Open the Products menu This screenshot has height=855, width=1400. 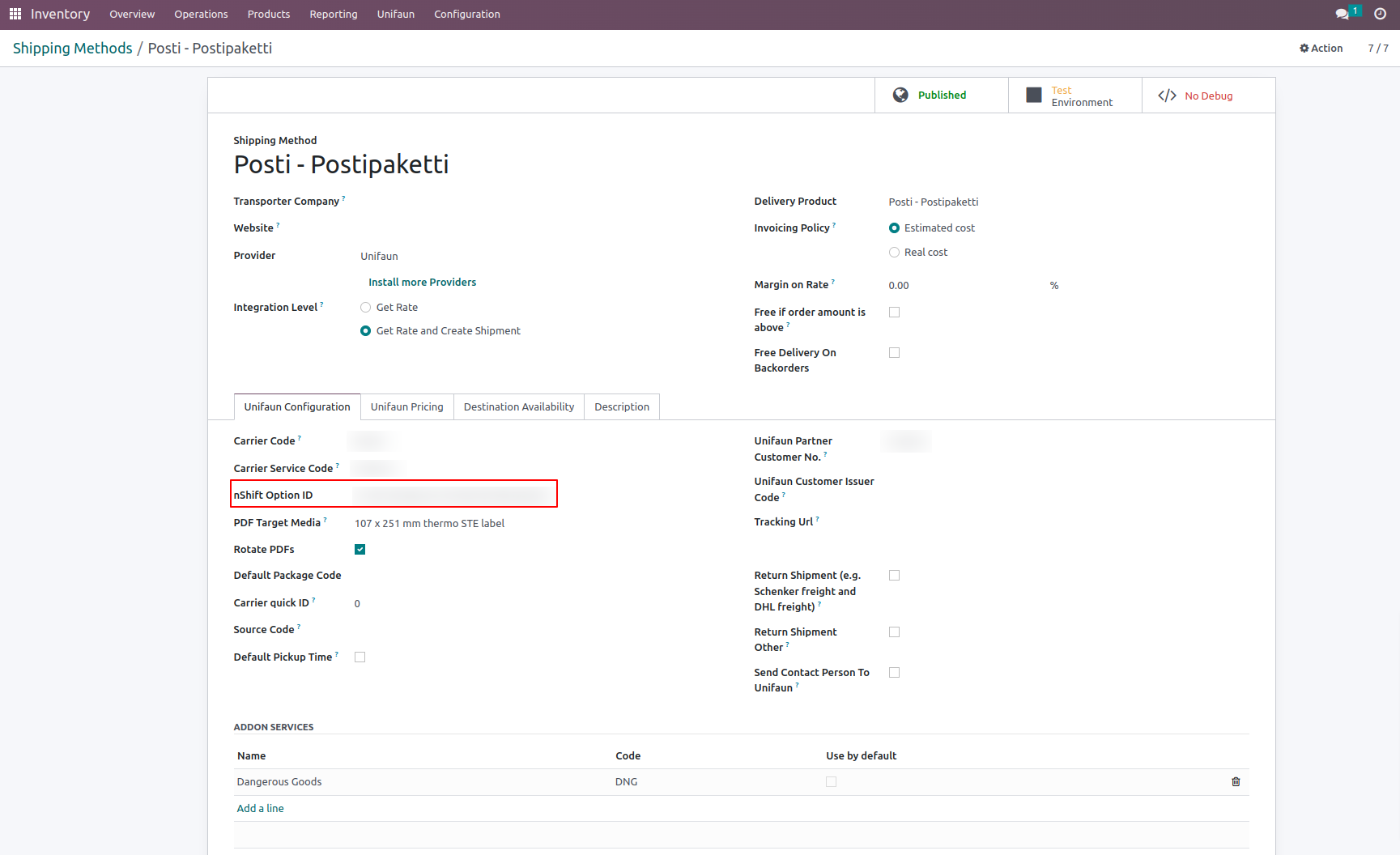269,15
